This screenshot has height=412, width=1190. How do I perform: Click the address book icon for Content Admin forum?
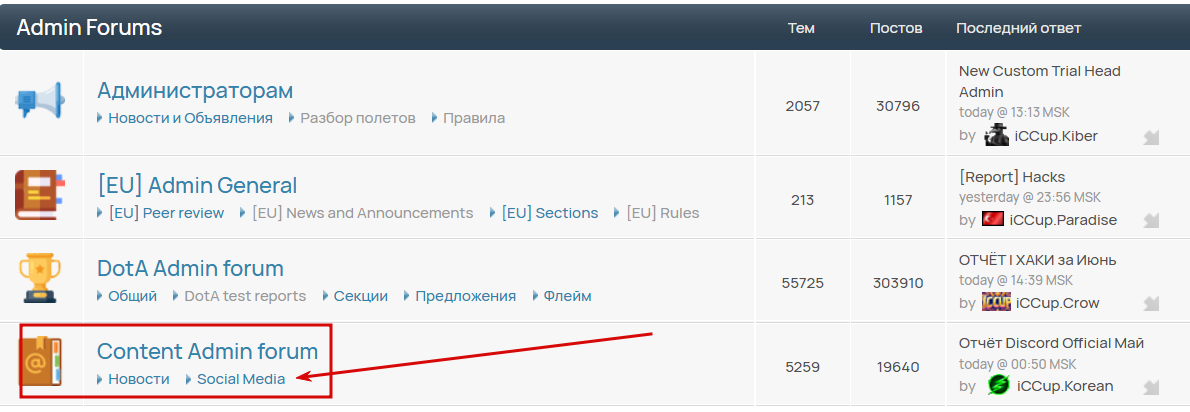click(x=40, y=361)
